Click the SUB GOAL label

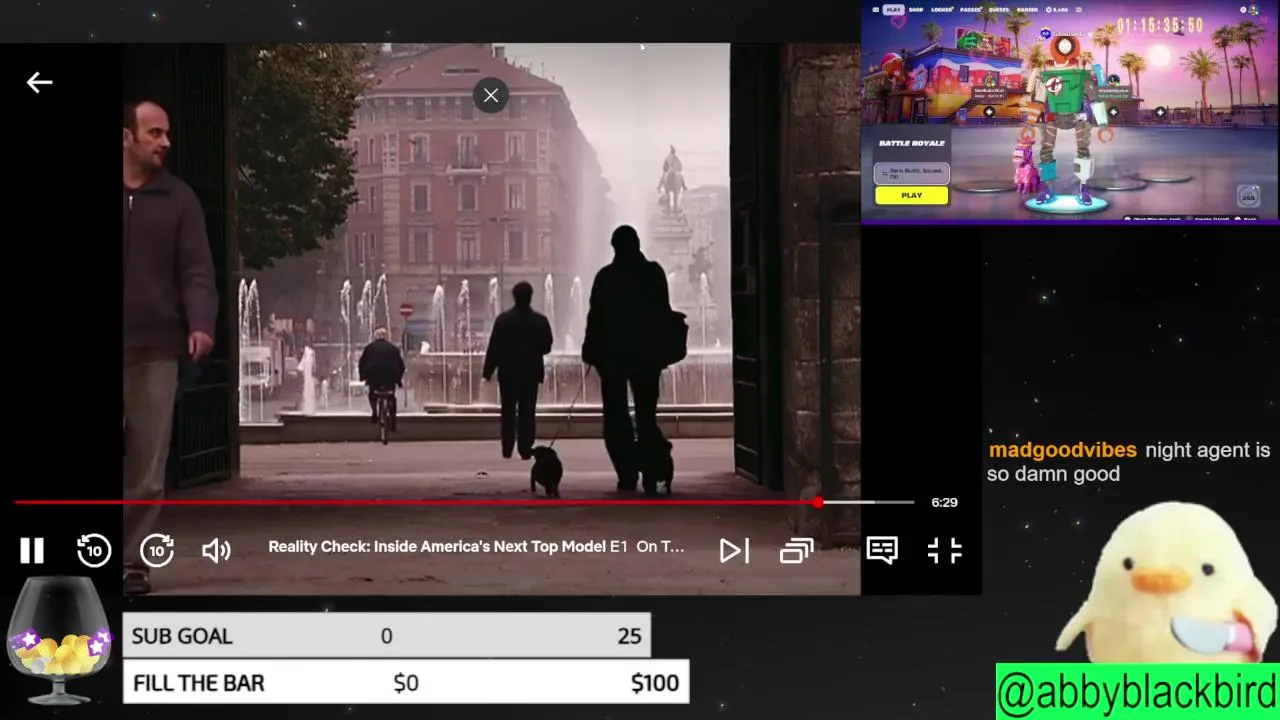point(182,636)
